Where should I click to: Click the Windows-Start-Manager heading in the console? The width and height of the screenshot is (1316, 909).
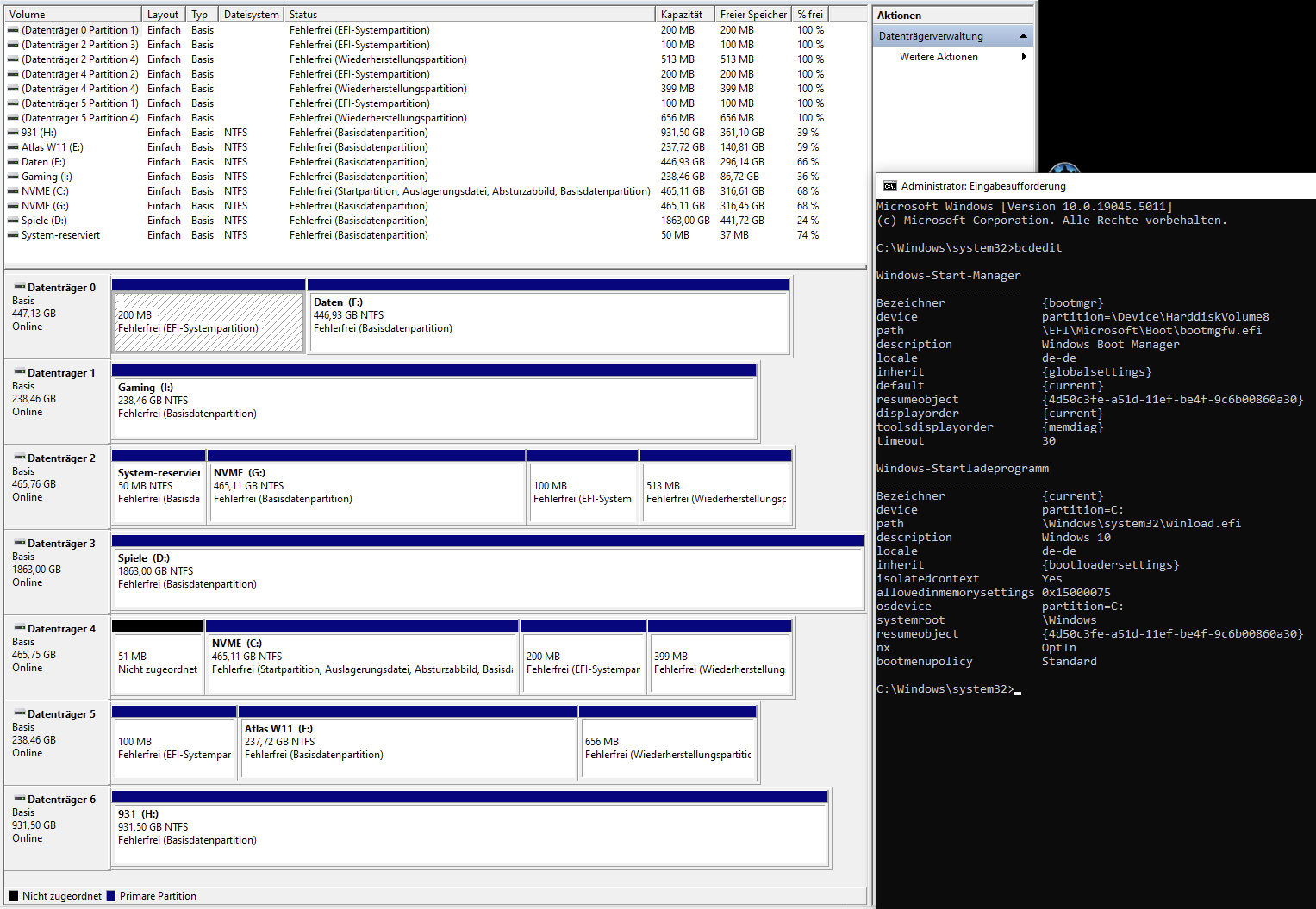[948, 276]
